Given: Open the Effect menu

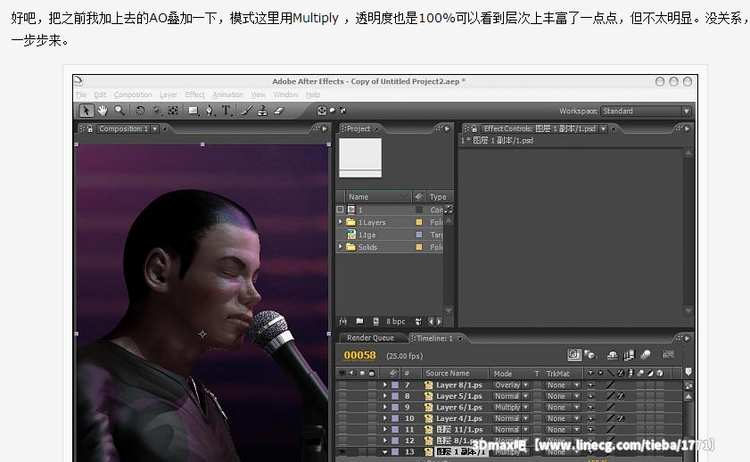Looking at the screenshot, I should coord(195,95).
